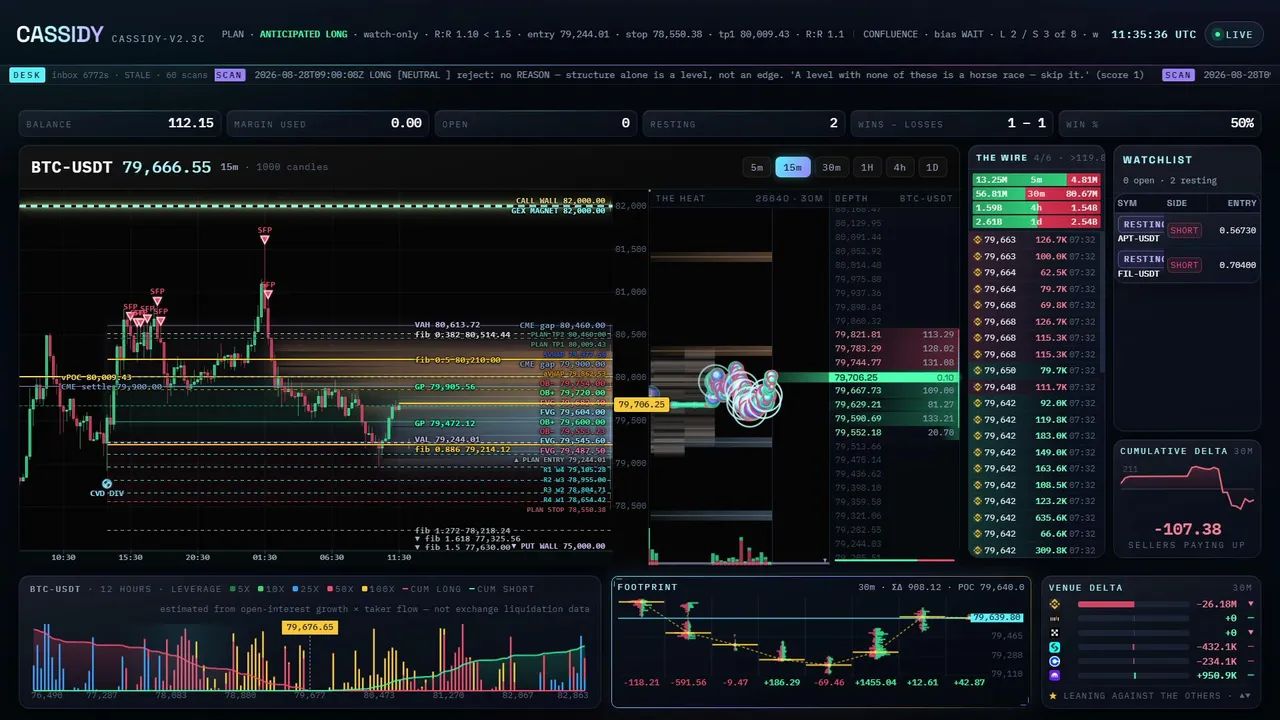Click the WINS - LOSSES card
The width and height of the screenshot is (1280, 720).
click(x=952, y=123)
